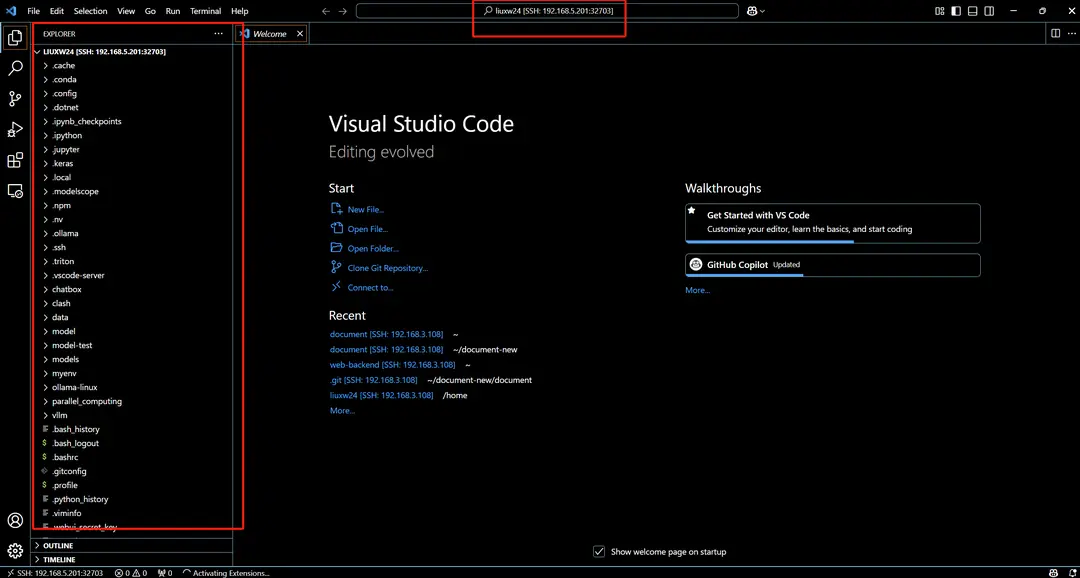Viewport: 1080px width, 578px height.
Task: Open the Explorer view in activity bar
Action: pyautogui.click(x=14, y=38)
